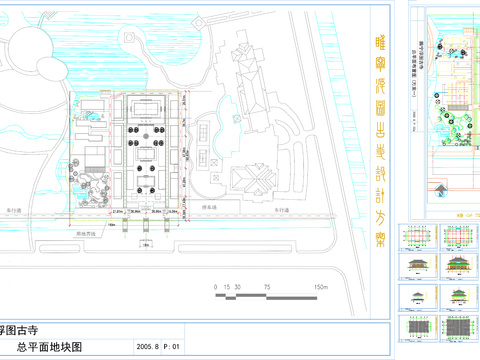Select the yellow vertical design scheme title
The width and height of the screenshot is (480, 360).
380,141
